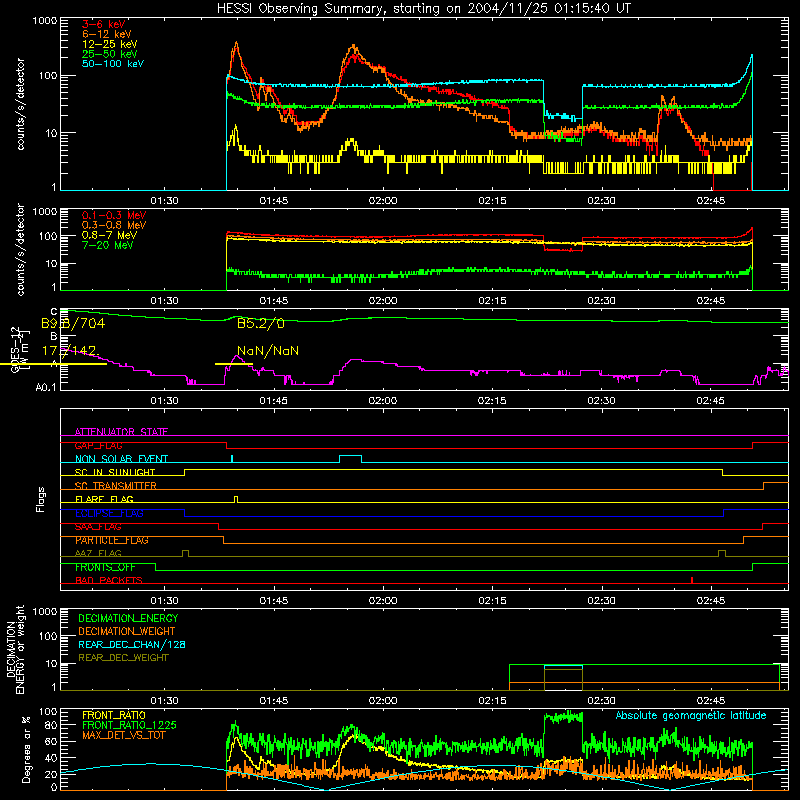This screenshot has height=800, width=800.
Task: Select the green 25-50 keV legend label
Action: pyautogui.click(x=110, y=54)
